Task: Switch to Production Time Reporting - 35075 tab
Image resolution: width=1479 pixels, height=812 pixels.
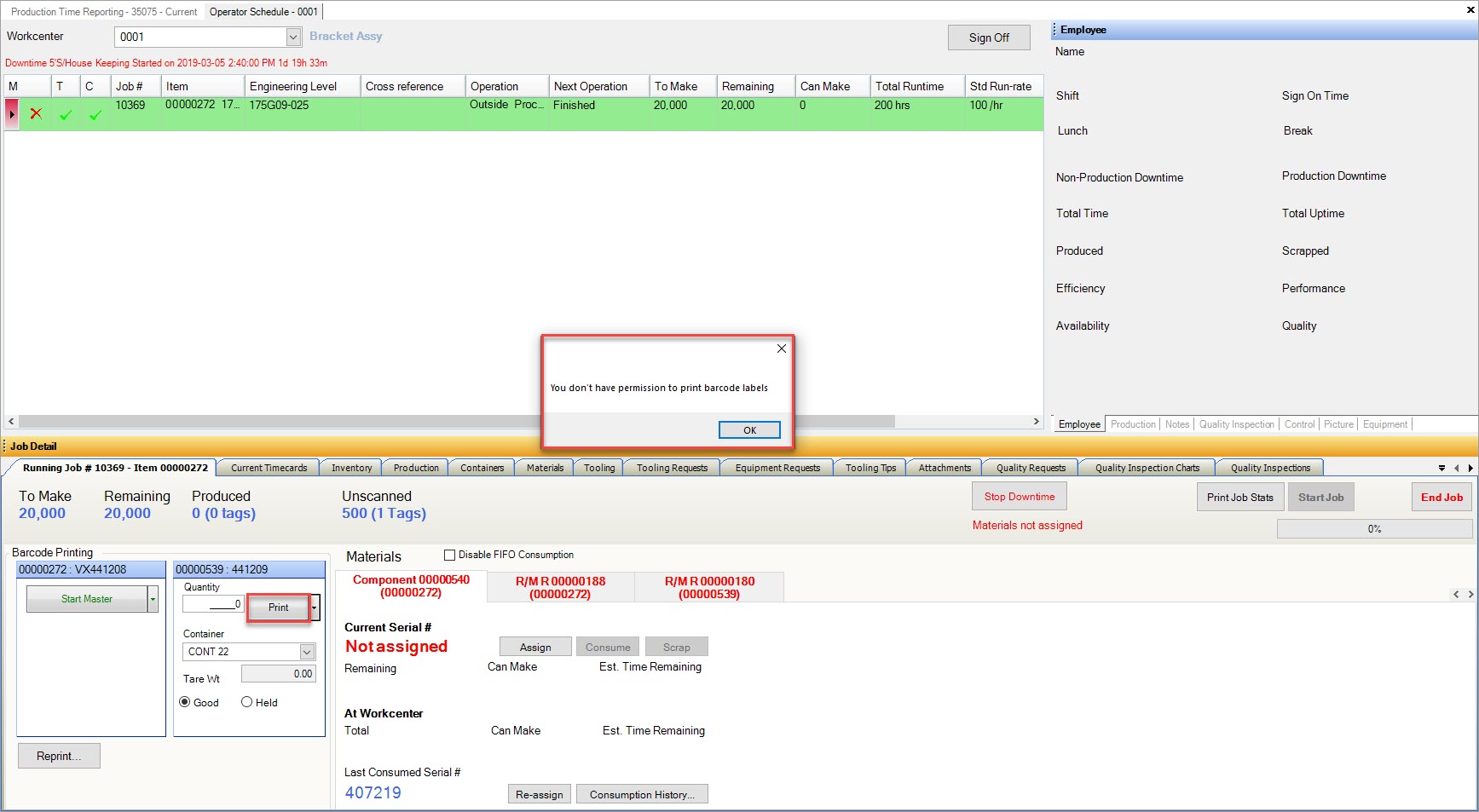Action: 103,12
